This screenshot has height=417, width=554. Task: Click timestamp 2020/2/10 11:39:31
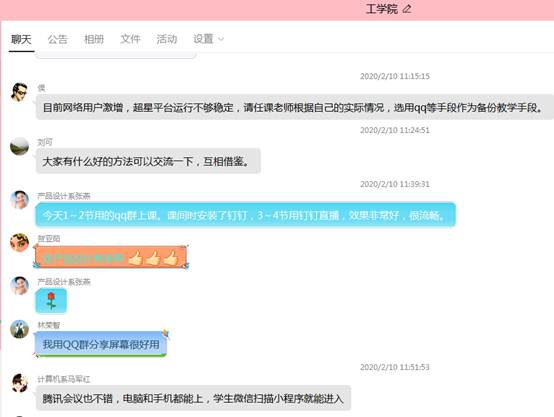click(395, 184)
